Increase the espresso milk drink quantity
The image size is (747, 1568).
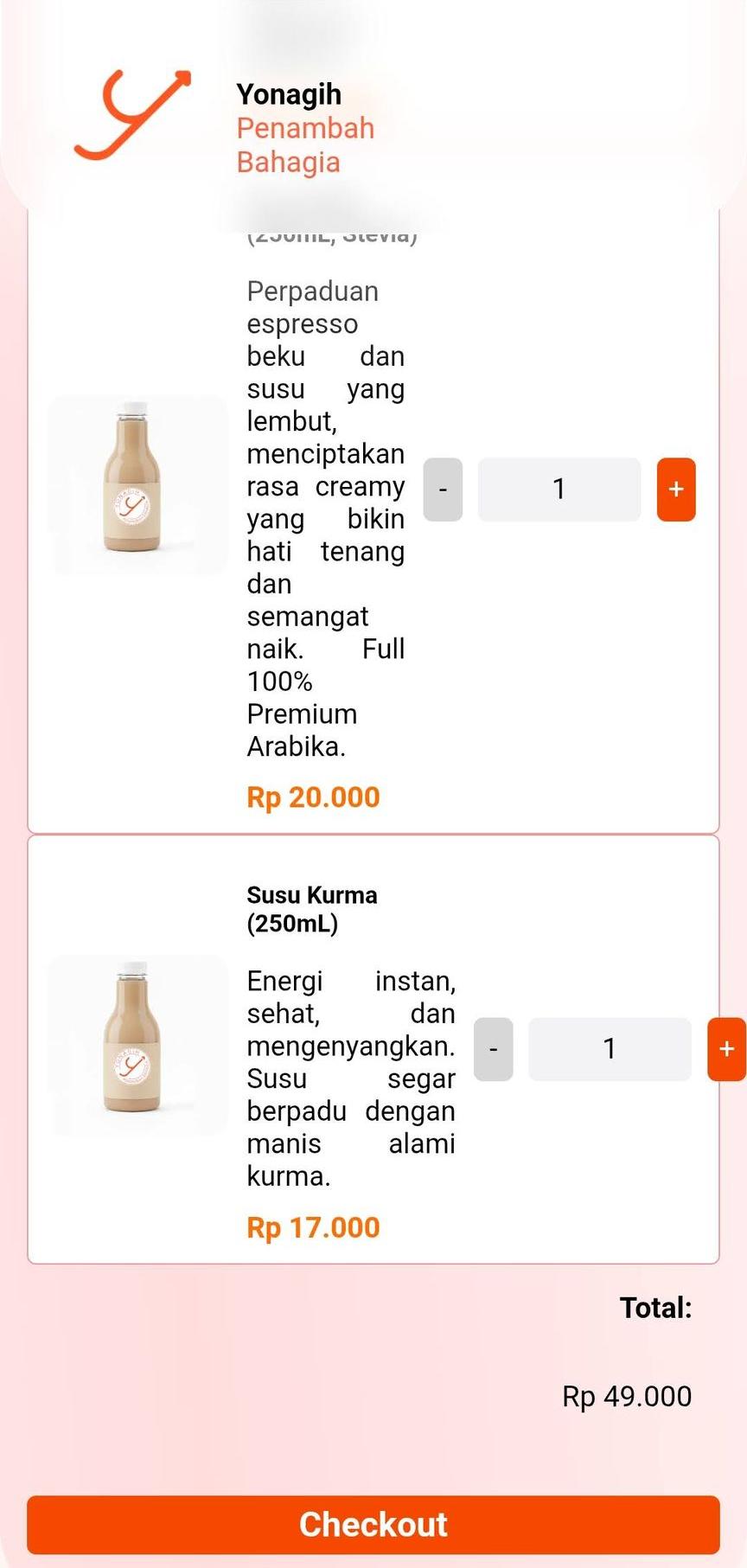tap(676, 490)
